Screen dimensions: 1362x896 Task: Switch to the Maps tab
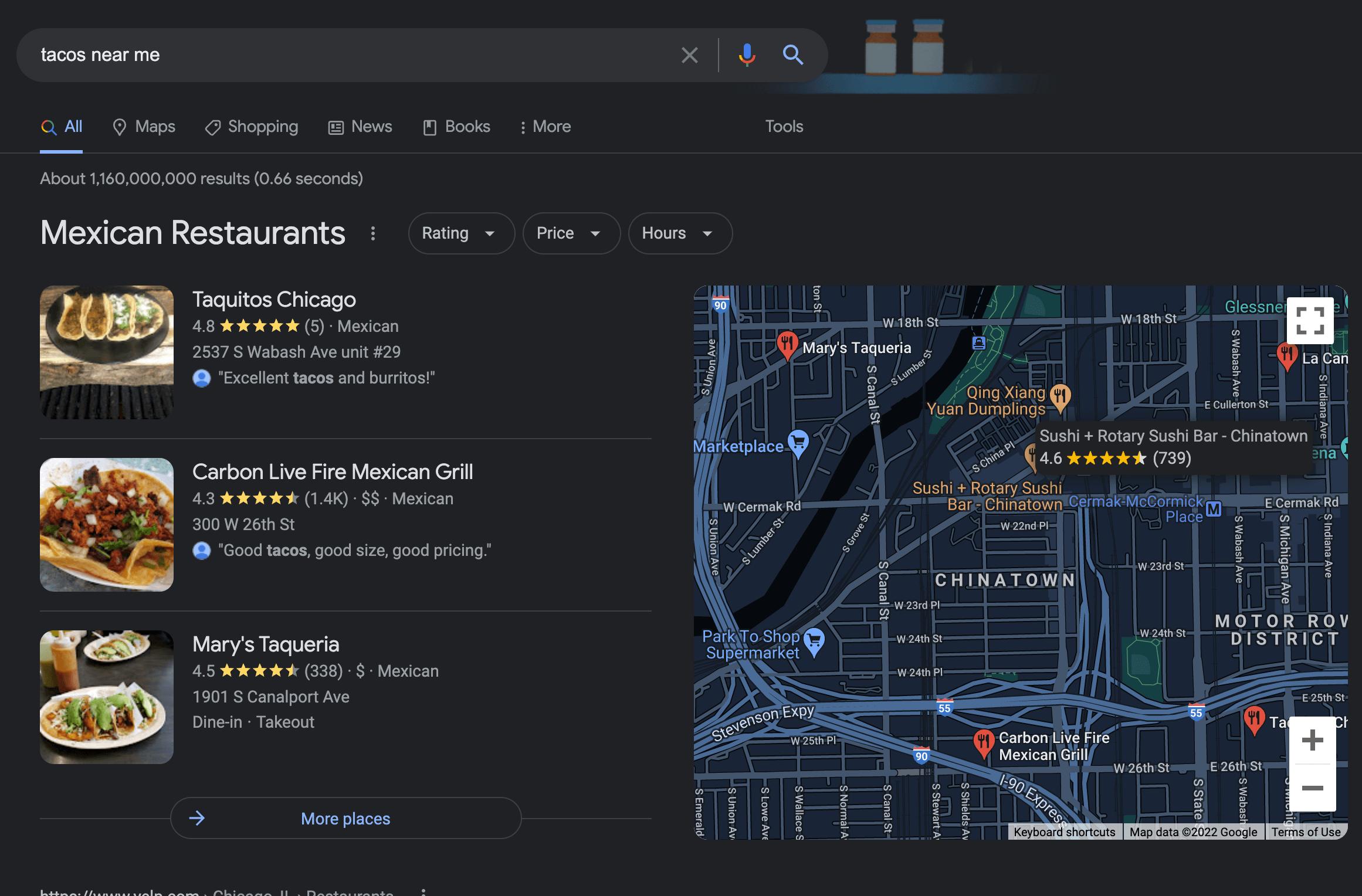coord(144,127)
